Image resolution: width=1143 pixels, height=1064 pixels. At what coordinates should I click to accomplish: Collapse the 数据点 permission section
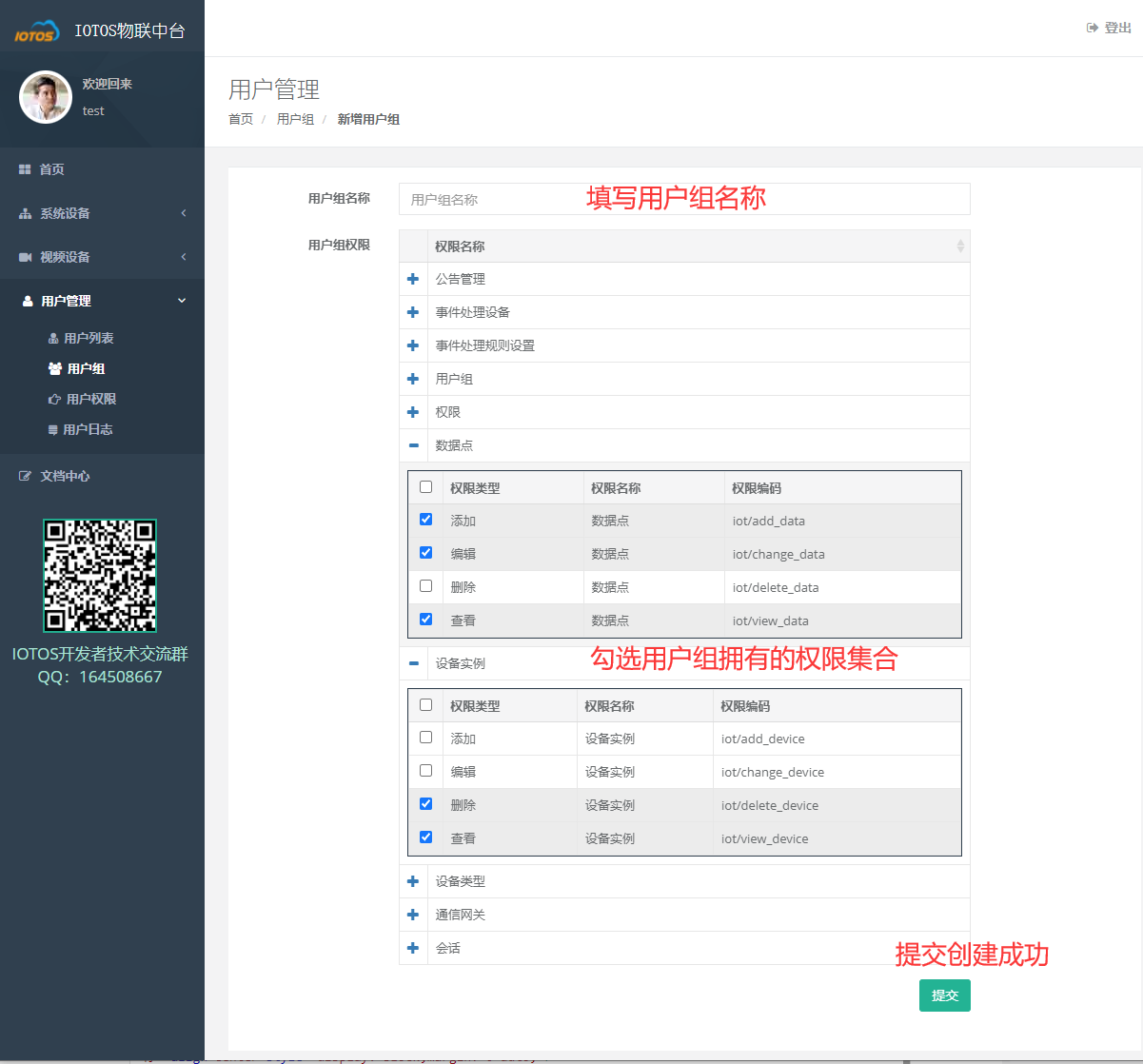tap(412, 444)
